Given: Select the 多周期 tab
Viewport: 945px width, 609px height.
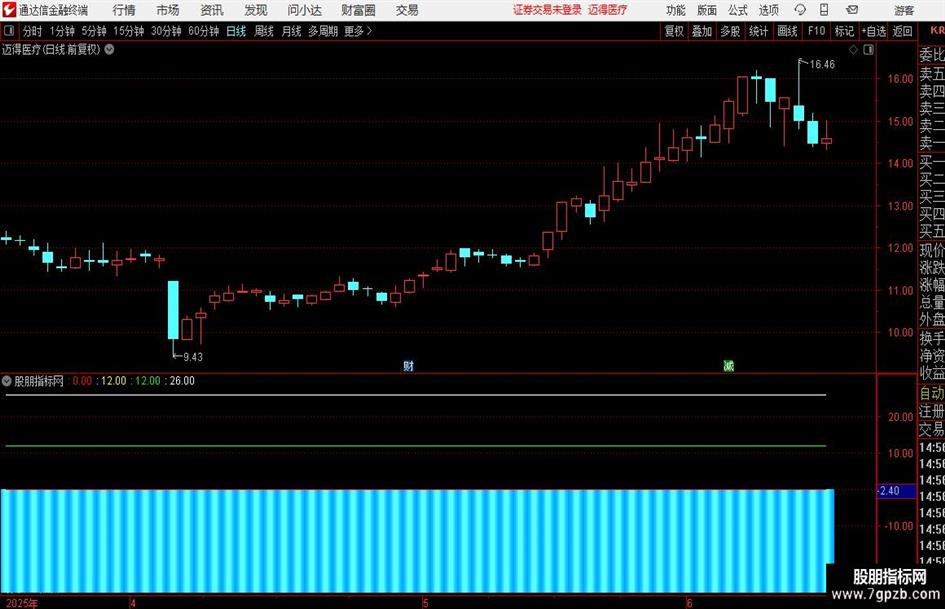Looking at the screenshot, I should [323, 31].
